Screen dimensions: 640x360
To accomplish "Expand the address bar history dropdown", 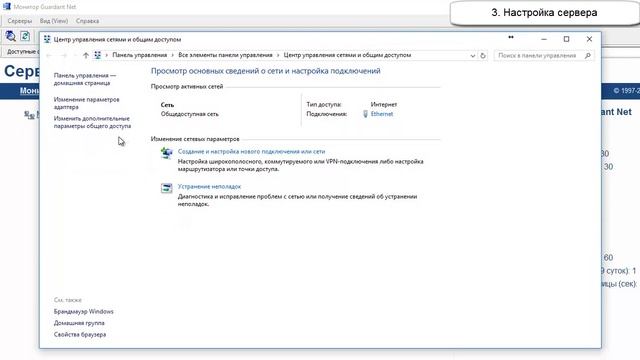I will pos(473,56).
